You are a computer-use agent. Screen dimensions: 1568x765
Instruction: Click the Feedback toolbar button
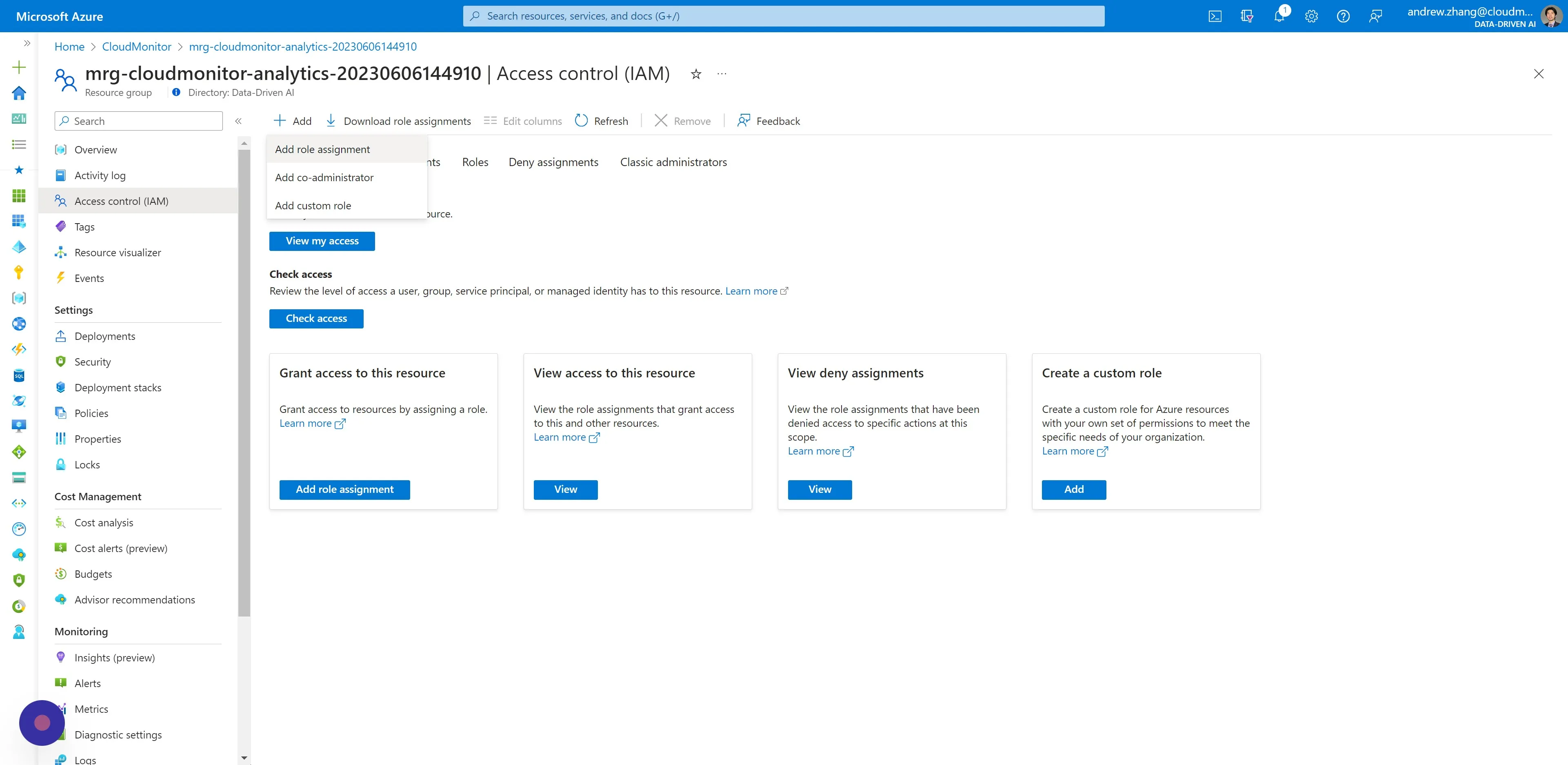pos(769,121)
